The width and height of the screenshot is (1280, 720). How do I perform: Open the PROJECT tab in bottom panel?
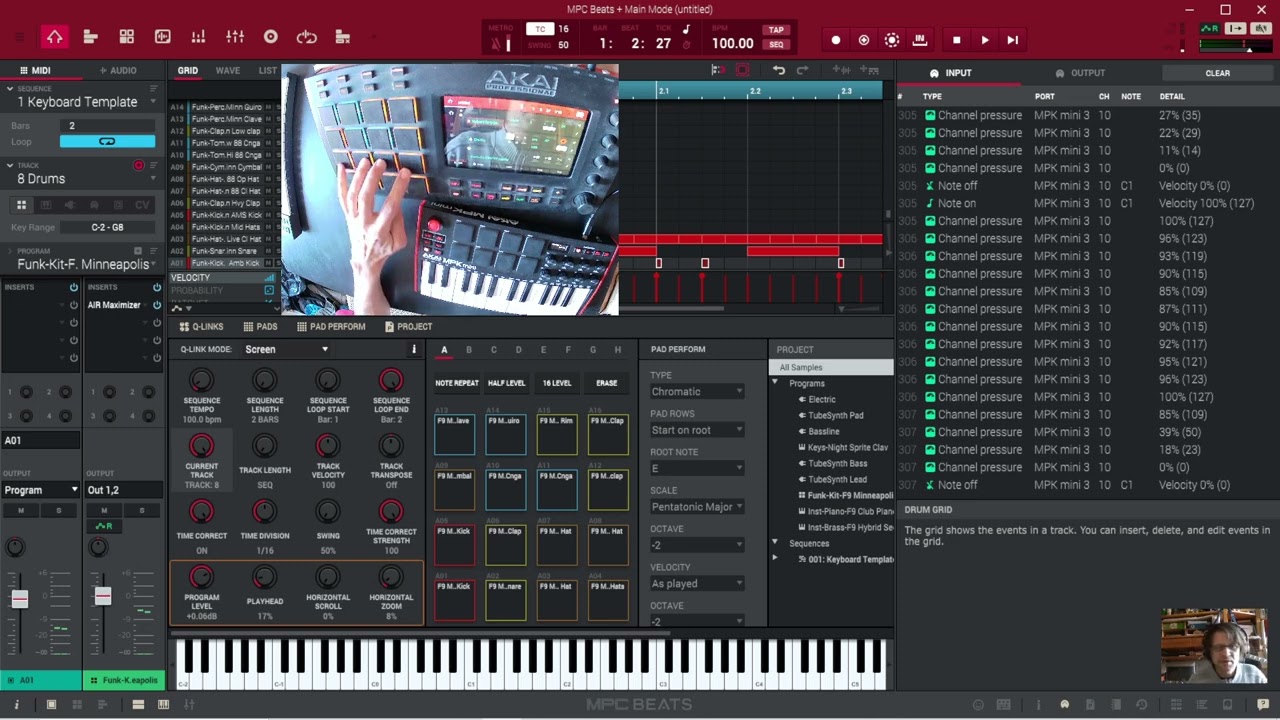tap(407, 327)
